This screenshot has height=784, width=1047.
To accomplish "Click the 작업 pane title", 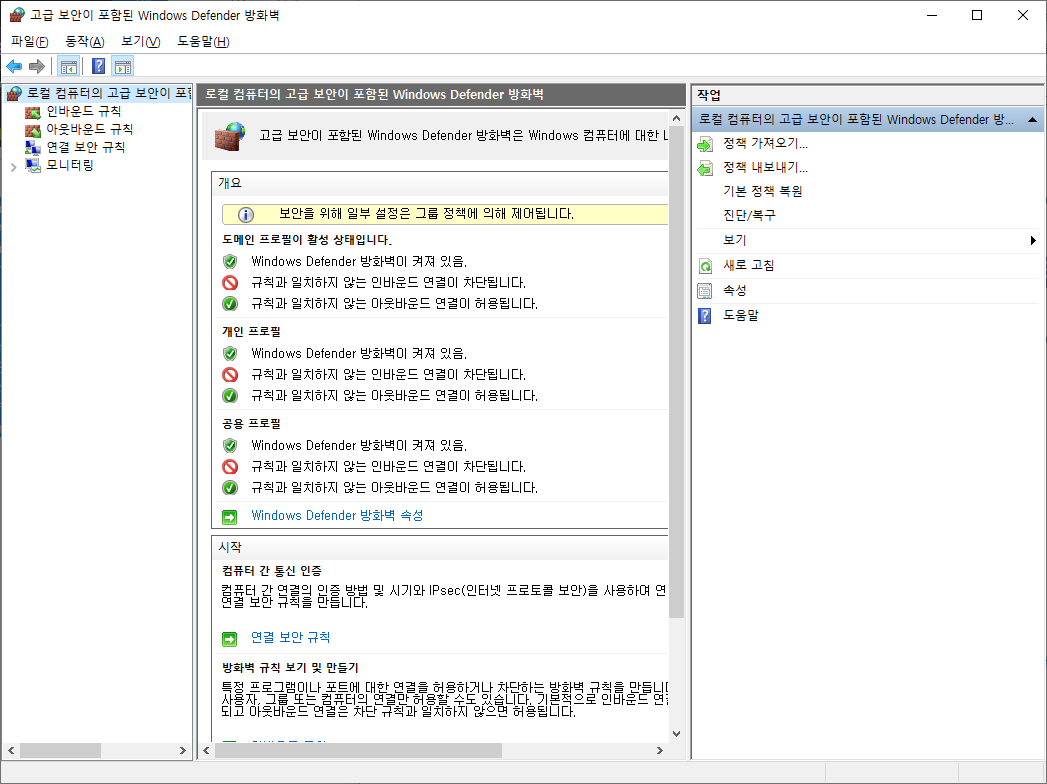I will [708, 95].
